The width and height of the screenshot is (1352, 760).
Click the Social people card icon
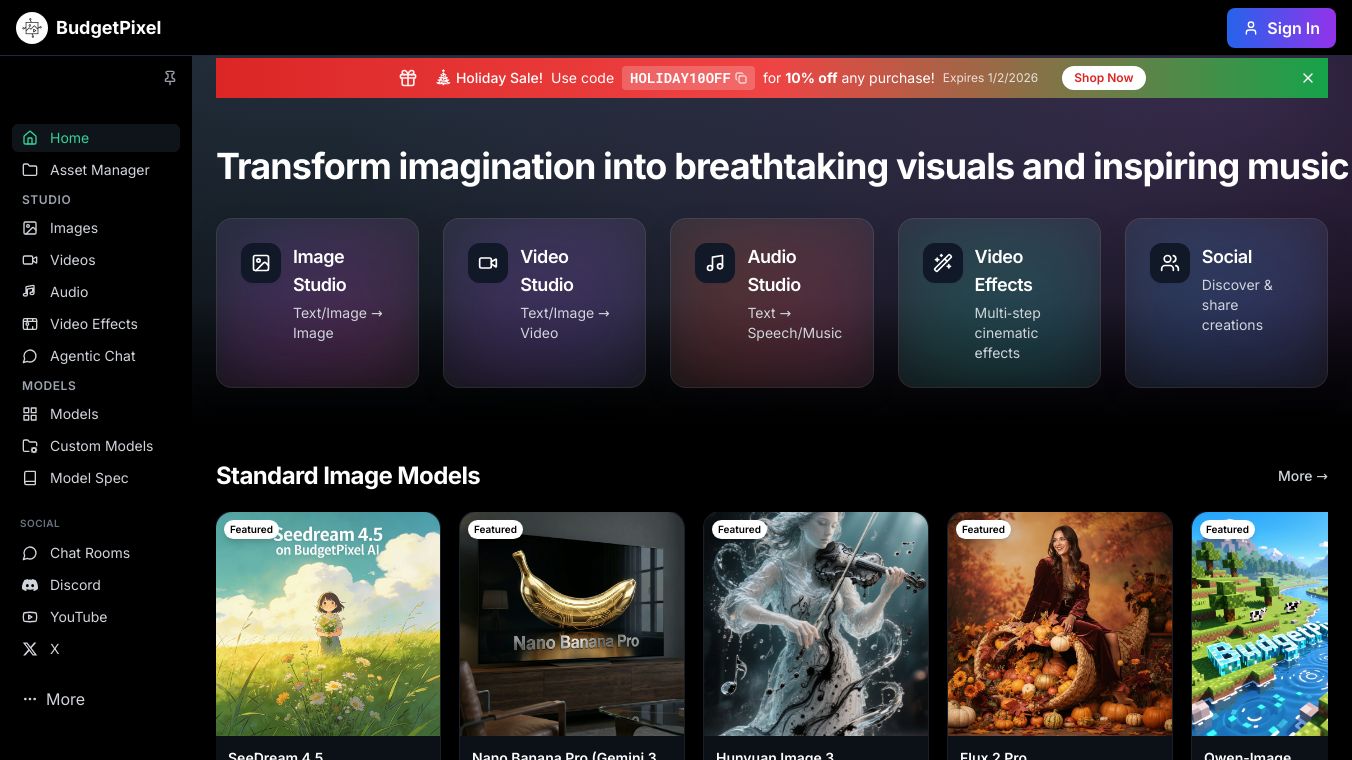(1170, 263)
